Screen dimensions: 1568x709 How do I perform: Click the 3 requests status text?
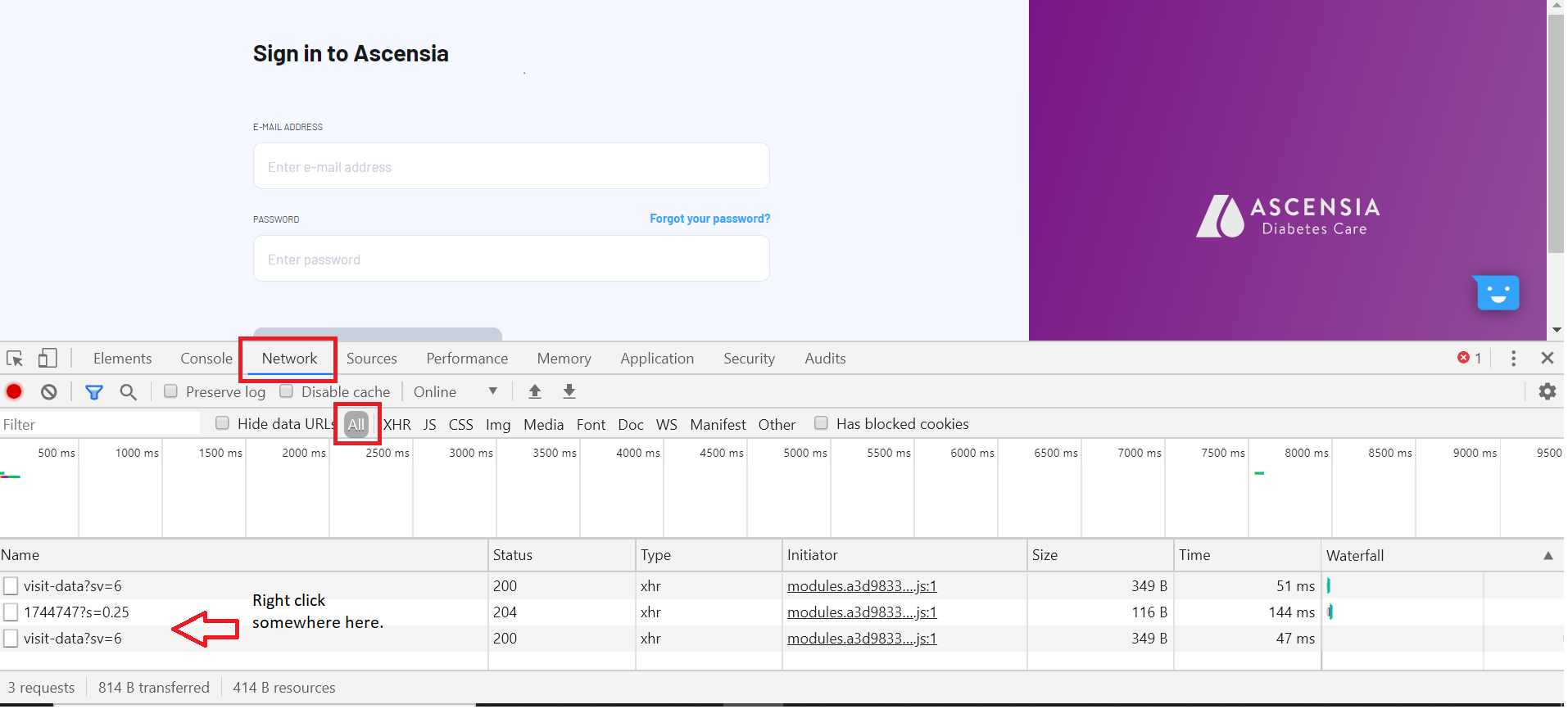point(42,688)
